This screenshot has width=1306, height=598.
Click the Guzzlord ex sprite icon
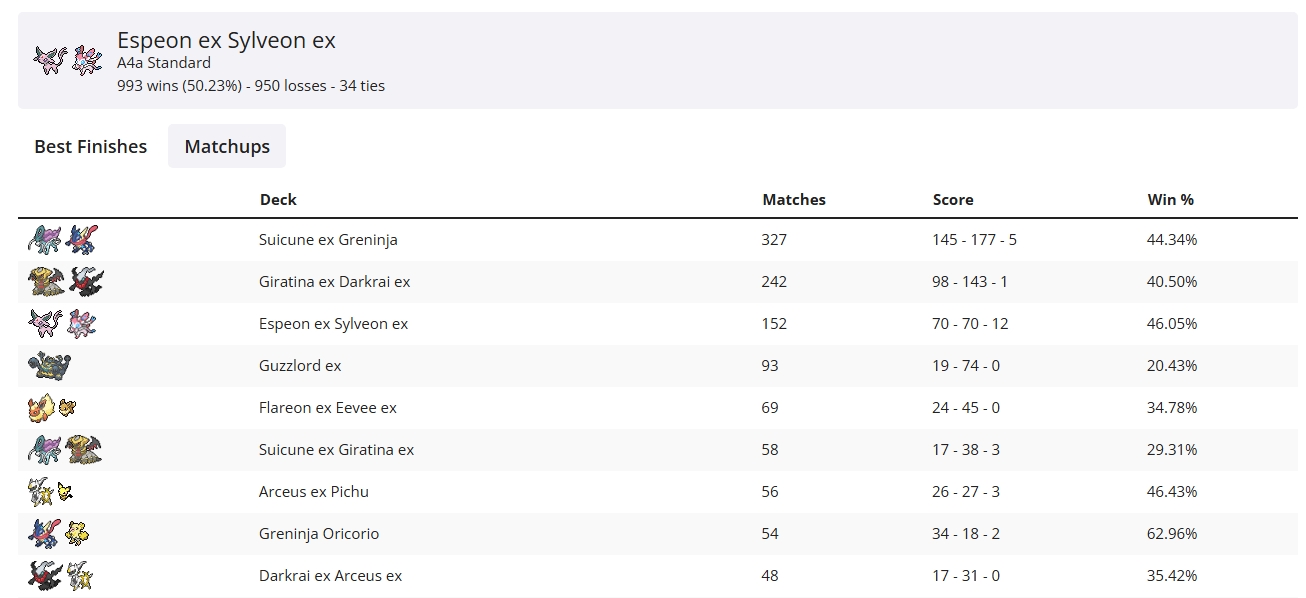click(x=49, y=366)
